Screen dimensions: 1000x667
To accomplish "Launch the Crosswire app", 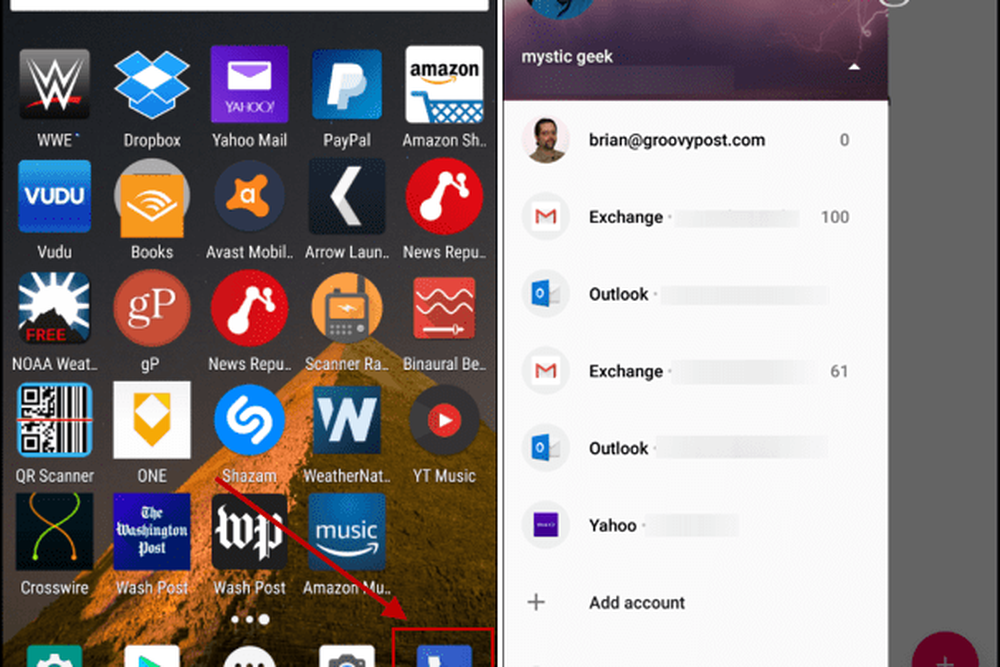I will [x=54, y=532].
